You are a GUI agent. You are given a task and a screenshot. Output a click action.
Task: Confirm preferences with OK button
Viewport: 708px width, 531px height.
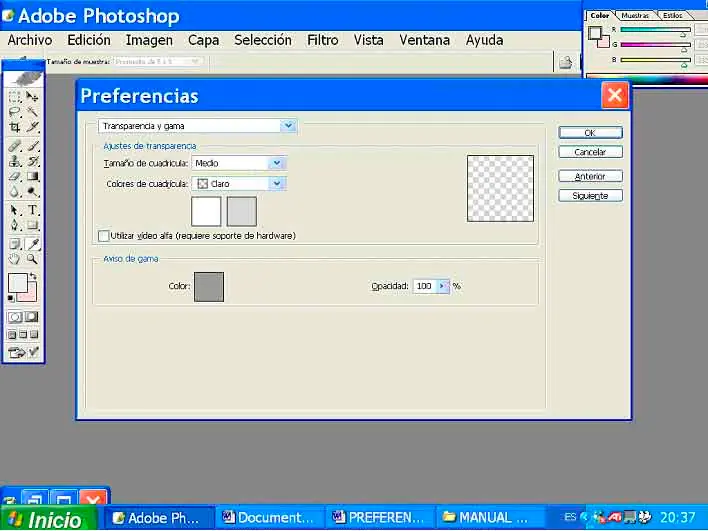591,133
